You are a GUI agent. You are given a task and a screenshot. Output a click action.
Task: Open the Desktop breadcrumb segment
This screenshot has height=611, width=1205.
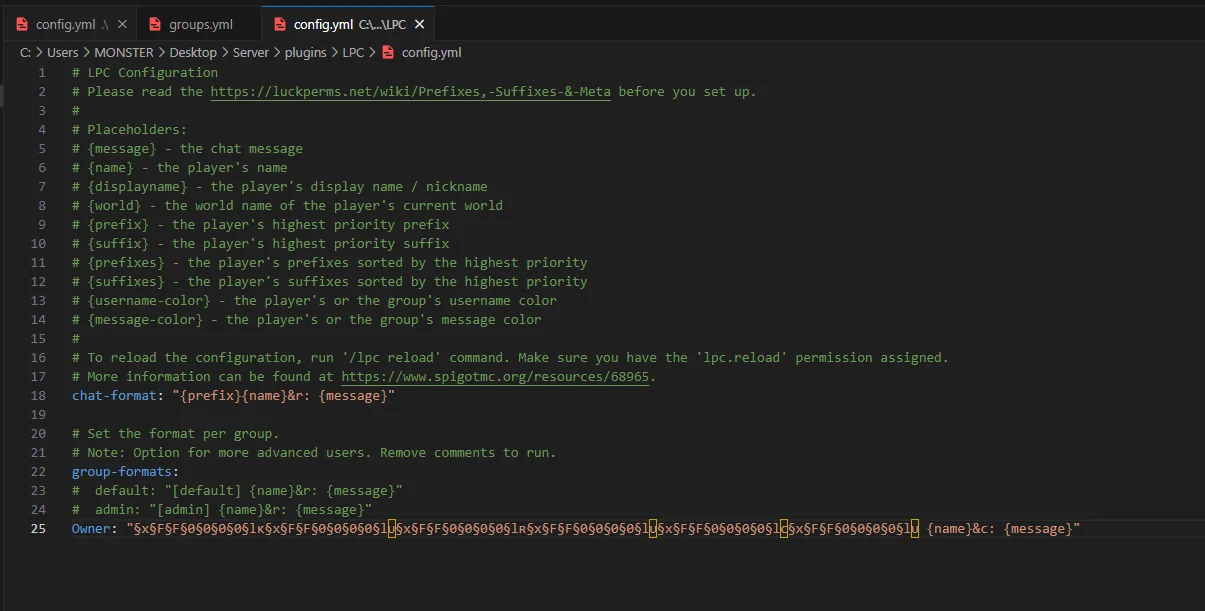(x=192, y=52)
